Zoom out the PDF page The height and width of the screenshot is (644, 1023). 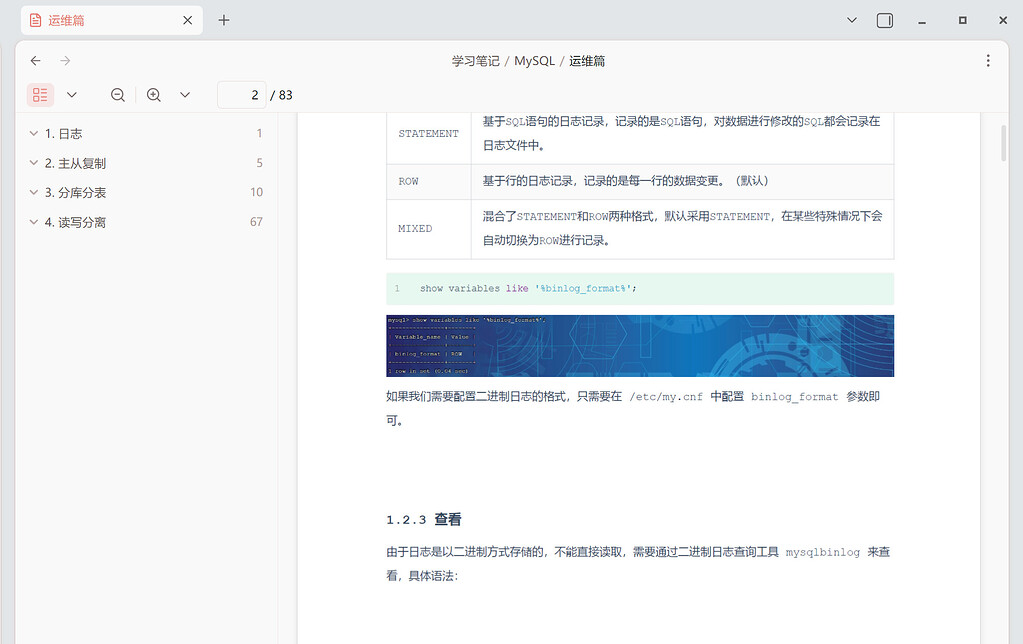[x=117, y=94]
